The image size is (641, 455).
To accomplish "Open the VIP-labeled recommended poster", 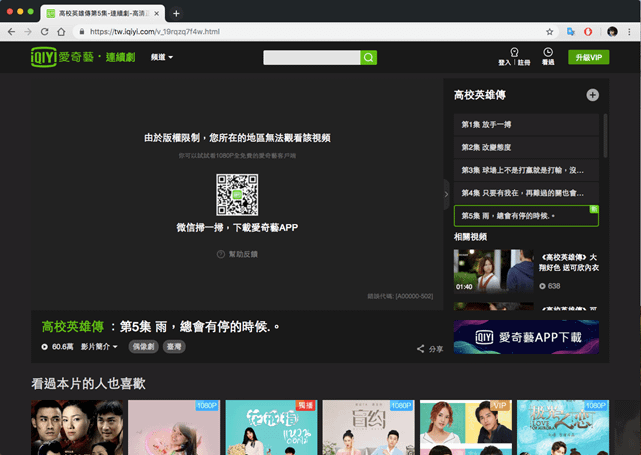I will coord(465,427).
